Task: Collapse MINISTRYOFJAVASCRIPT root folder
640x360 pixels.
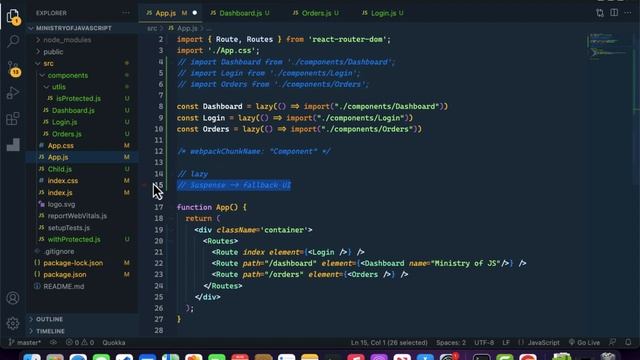Action: tap(82, 28)
